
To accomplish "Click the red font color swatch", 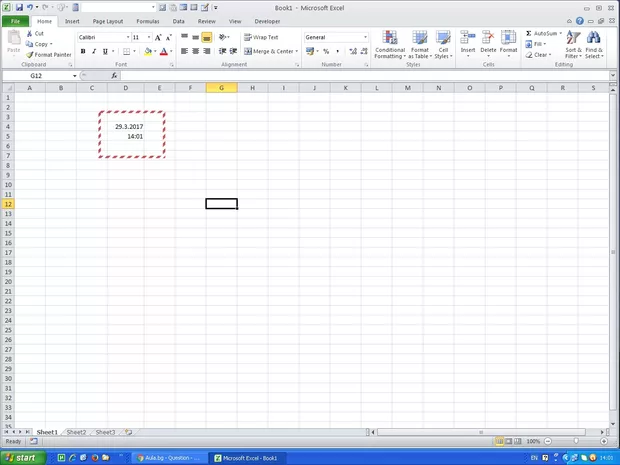I will coord(163,52).
